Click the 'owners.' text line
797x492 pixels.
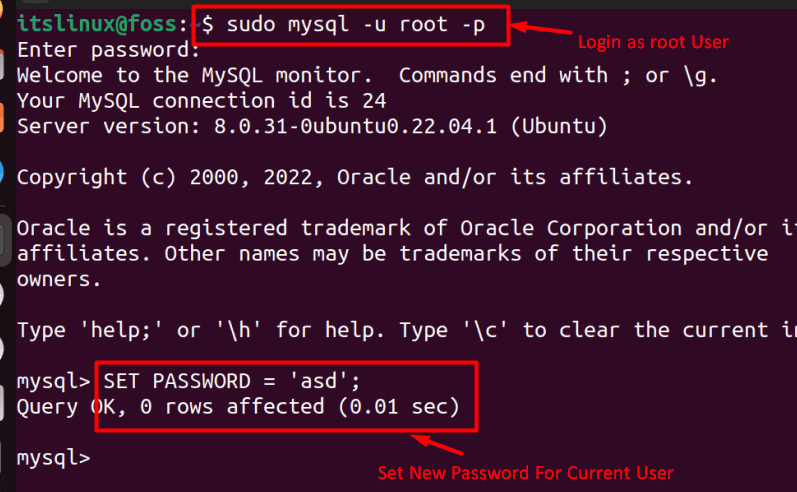59,280
